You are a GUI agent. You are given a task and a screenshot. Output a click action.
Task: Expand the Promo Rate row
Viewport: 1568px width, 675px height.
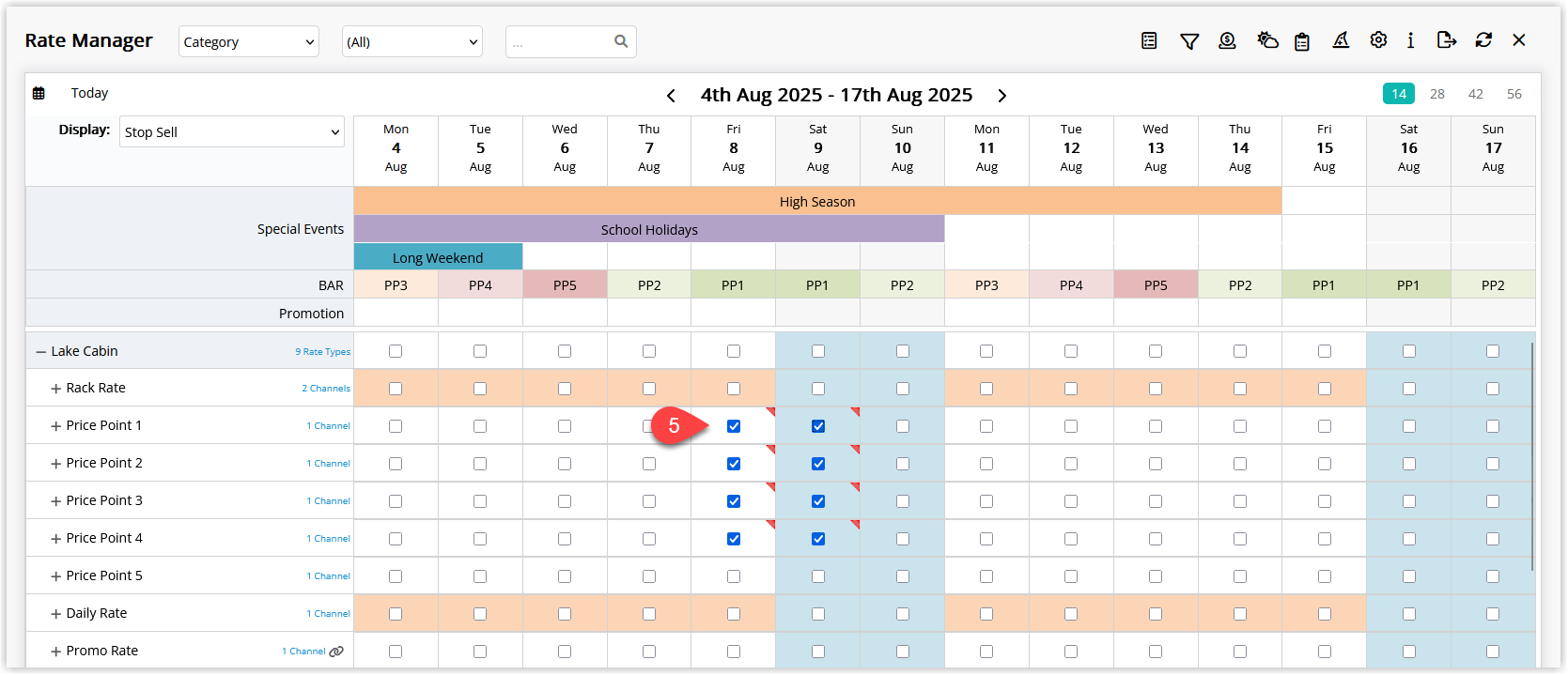pos(55,652)
